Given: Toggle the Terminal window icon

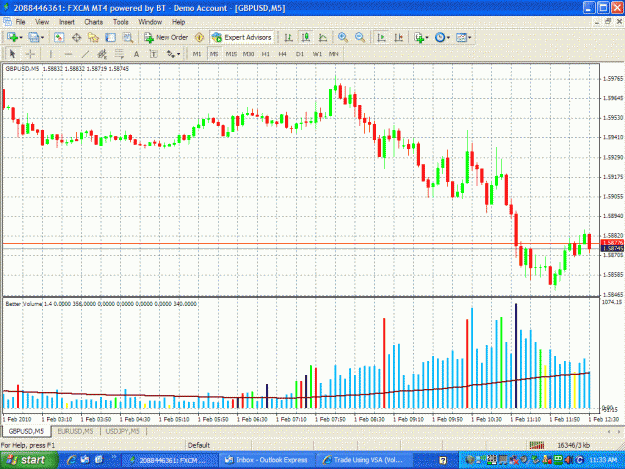Looking at the screenshot, I should click(x=110, y=37).
